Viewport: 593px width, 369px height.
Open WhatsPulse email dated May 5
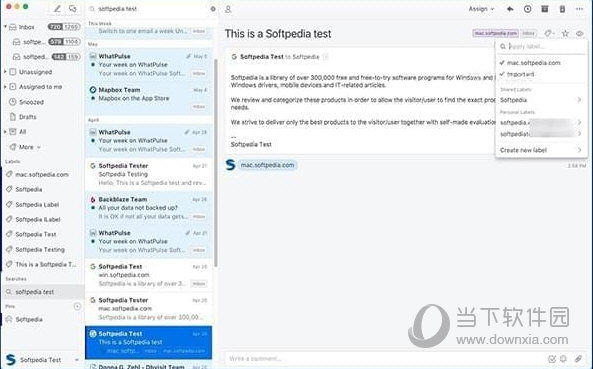click(x=149, y=65)
